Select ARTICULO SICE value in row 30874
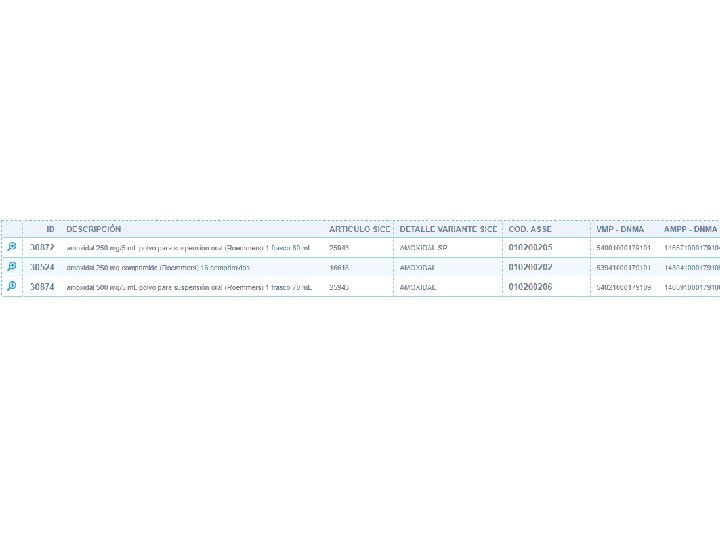 (x=339, y=287)
